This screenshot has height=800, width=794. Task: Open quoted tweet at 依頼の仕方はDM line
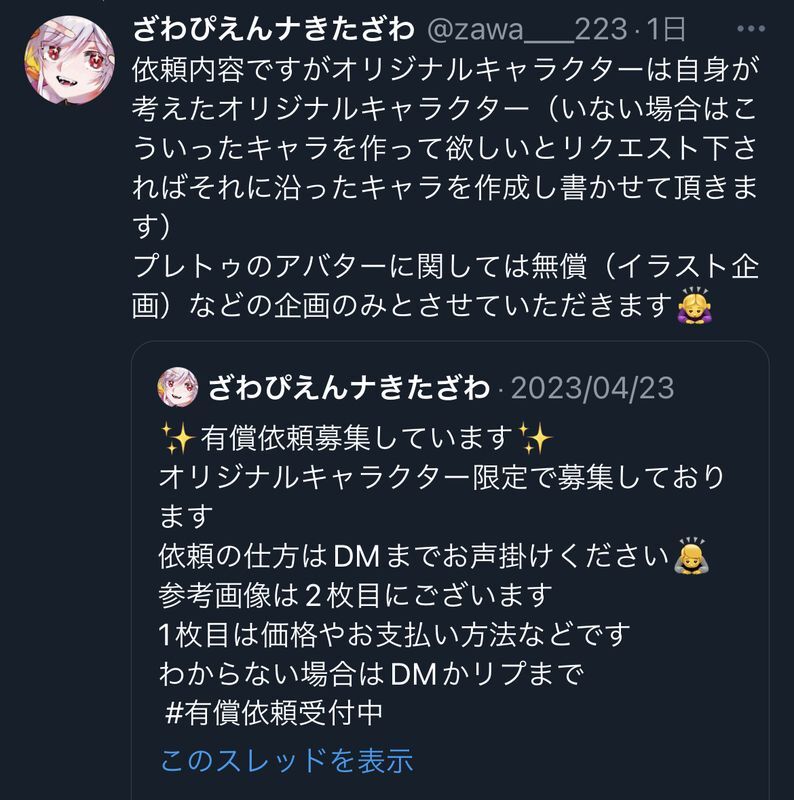coord(434,556)
